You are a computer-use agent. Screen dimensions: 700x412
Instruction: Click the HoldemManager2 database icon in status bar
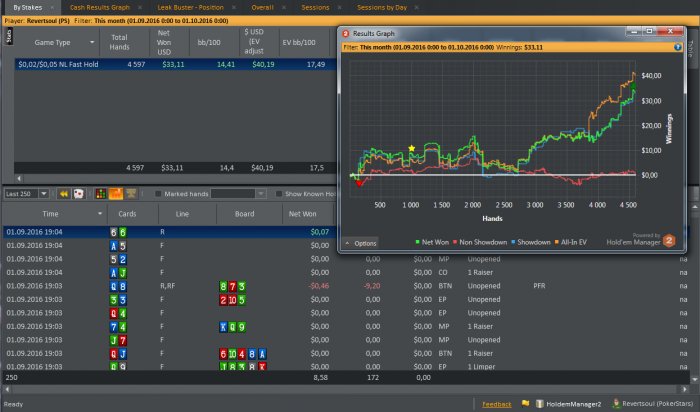[x=539, y=404]
